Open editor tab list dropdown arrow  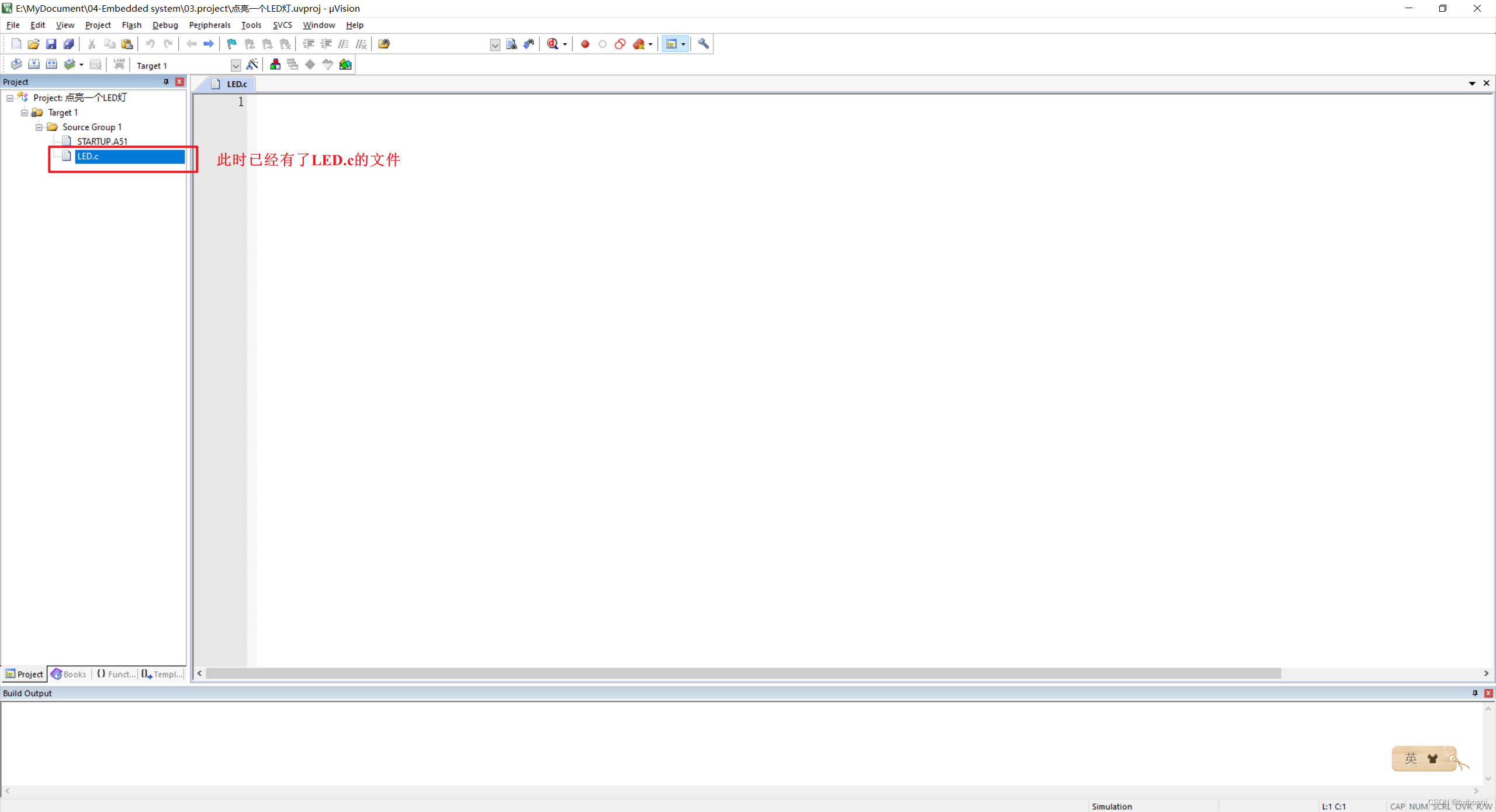(x=1472, y=84)
